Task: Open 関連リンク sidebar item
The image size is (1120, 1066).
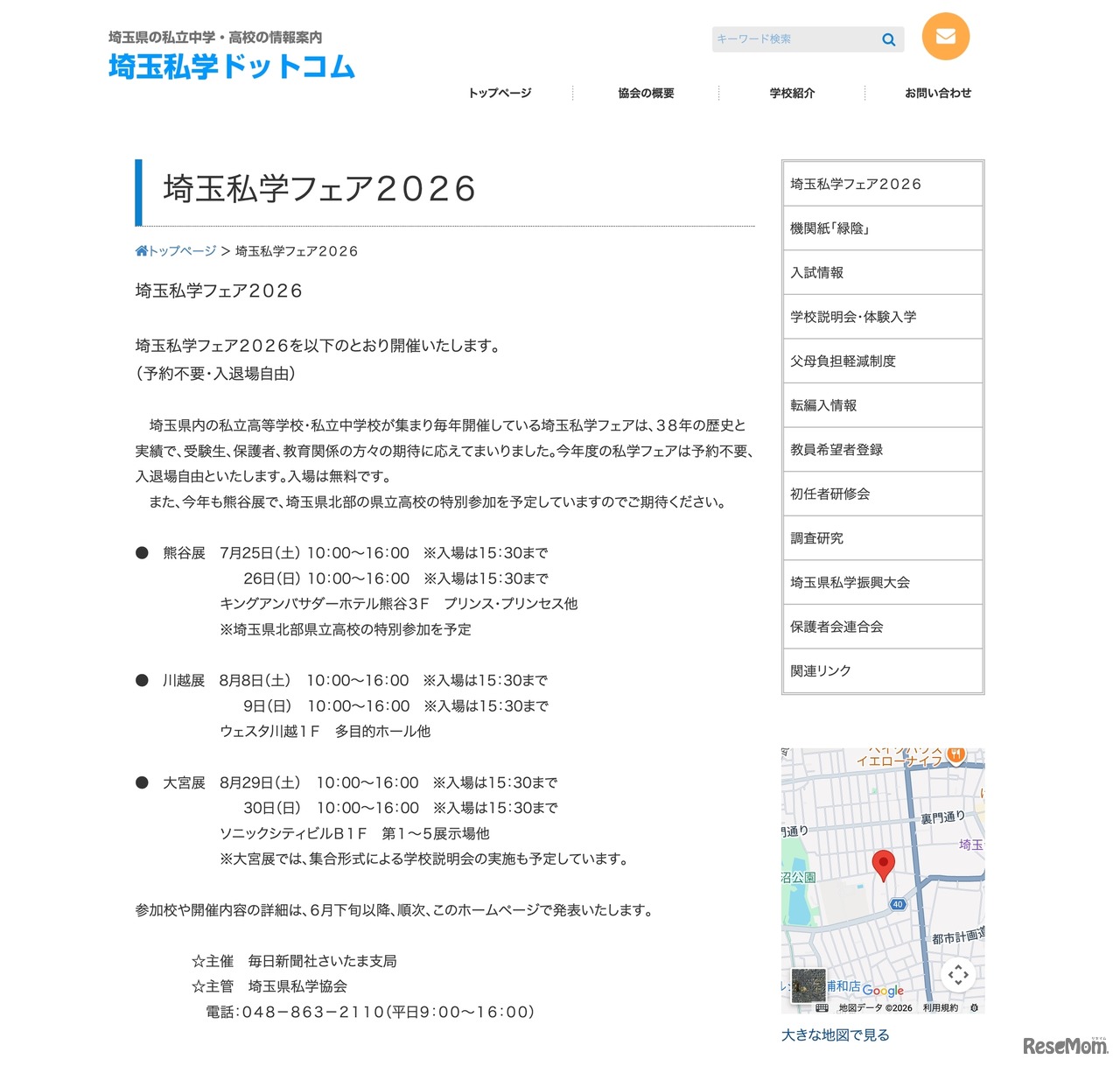Action: 883,670
